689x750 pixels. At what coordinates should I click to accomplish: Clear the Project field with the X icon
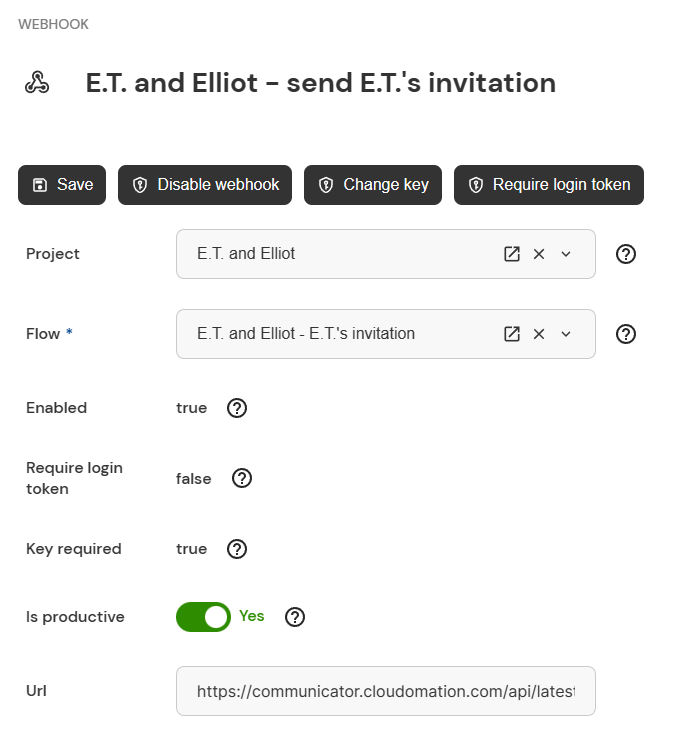[x=539, y=254]
